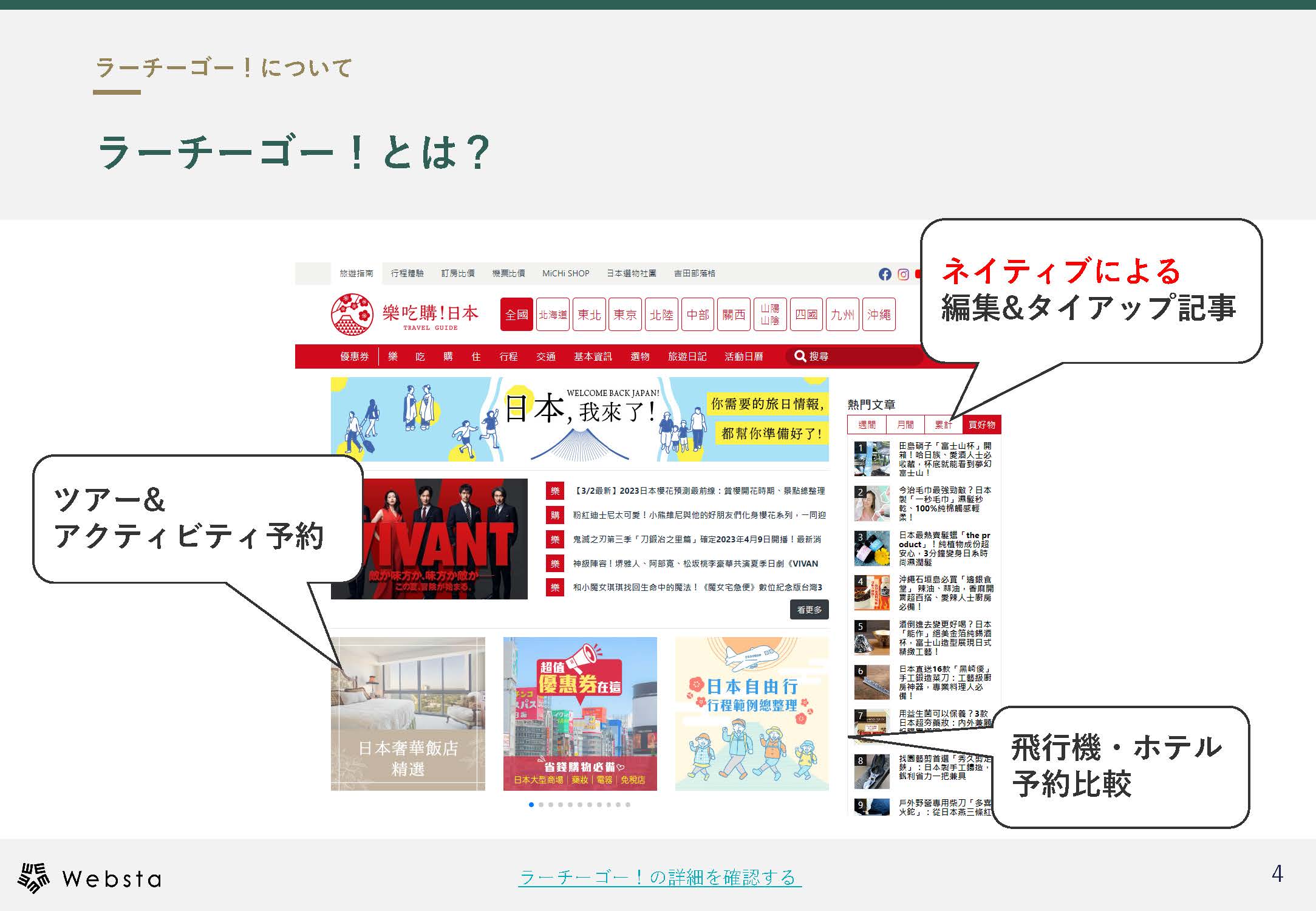Open the ラーチーゴー！の詳細を確認する link

pos(660,878)
